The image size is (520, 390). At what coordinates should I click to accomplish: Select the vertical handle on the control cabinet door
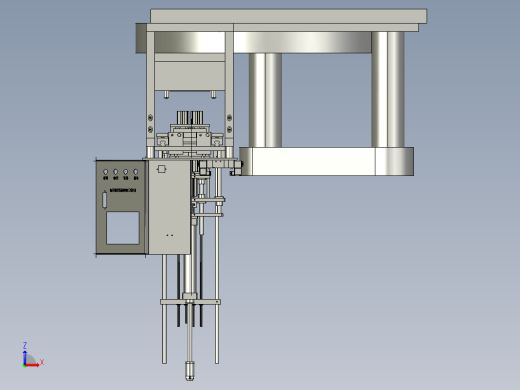[104, 199]
